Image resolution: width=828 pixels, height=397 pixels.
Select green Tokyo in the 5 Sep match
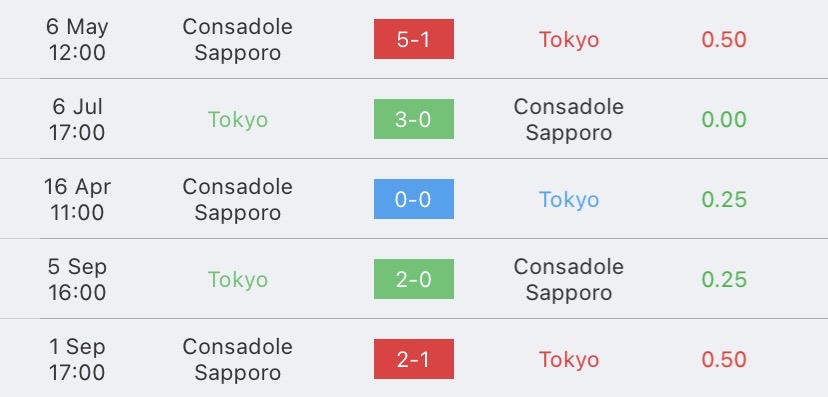coord(238,280)
